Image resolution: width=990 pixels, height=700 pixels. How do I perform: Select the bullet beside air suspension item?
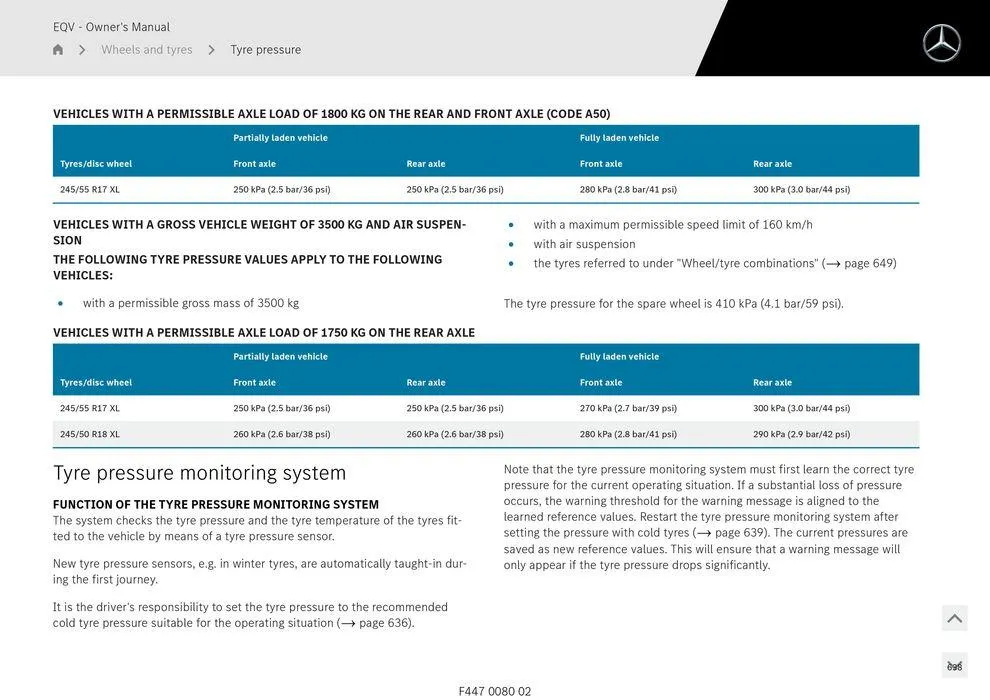(x=511, y=243)
